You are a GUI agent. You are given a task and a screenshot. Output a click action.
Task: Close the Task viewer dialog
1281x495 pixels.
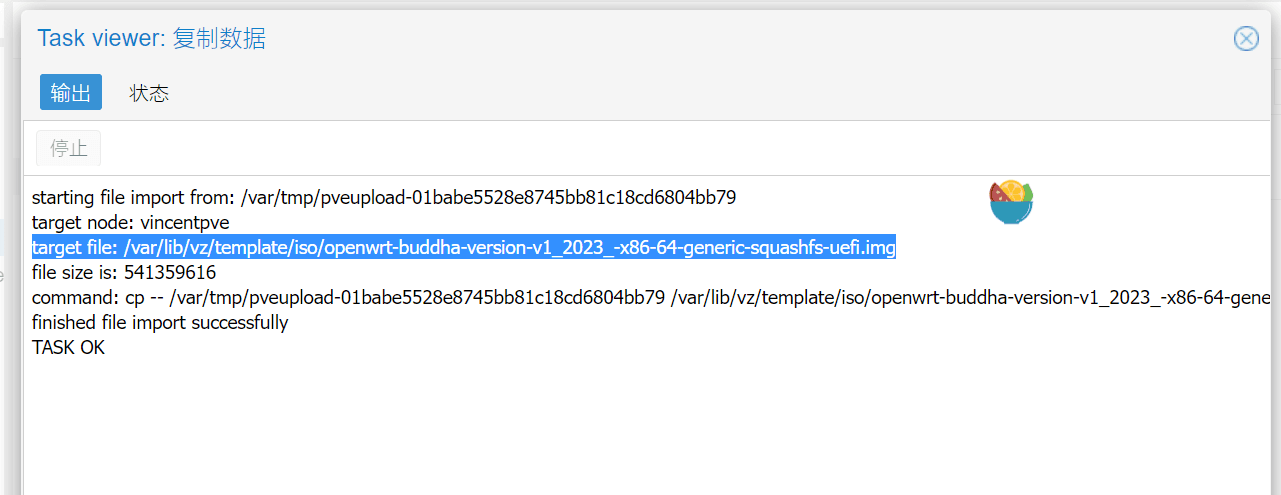coord(1246,39)
